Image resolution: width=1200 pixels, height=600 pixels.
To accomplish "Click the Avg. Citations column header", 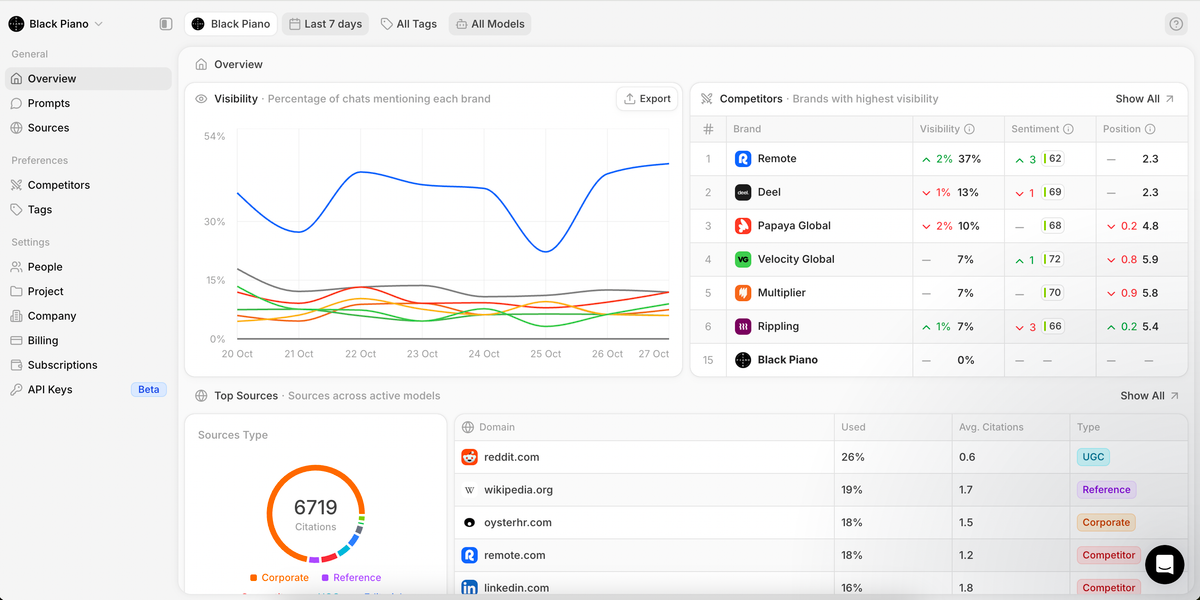I will tap(991, 427).
